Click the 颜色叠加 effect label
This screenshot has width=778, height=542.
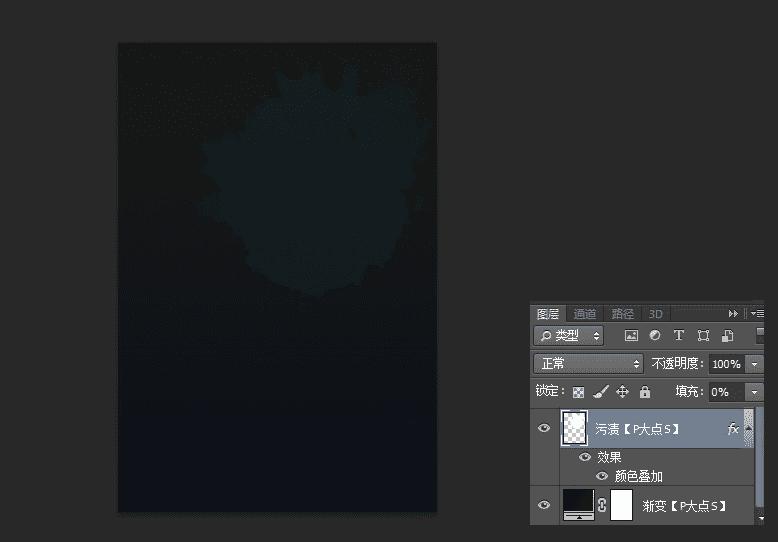[639, 476]
